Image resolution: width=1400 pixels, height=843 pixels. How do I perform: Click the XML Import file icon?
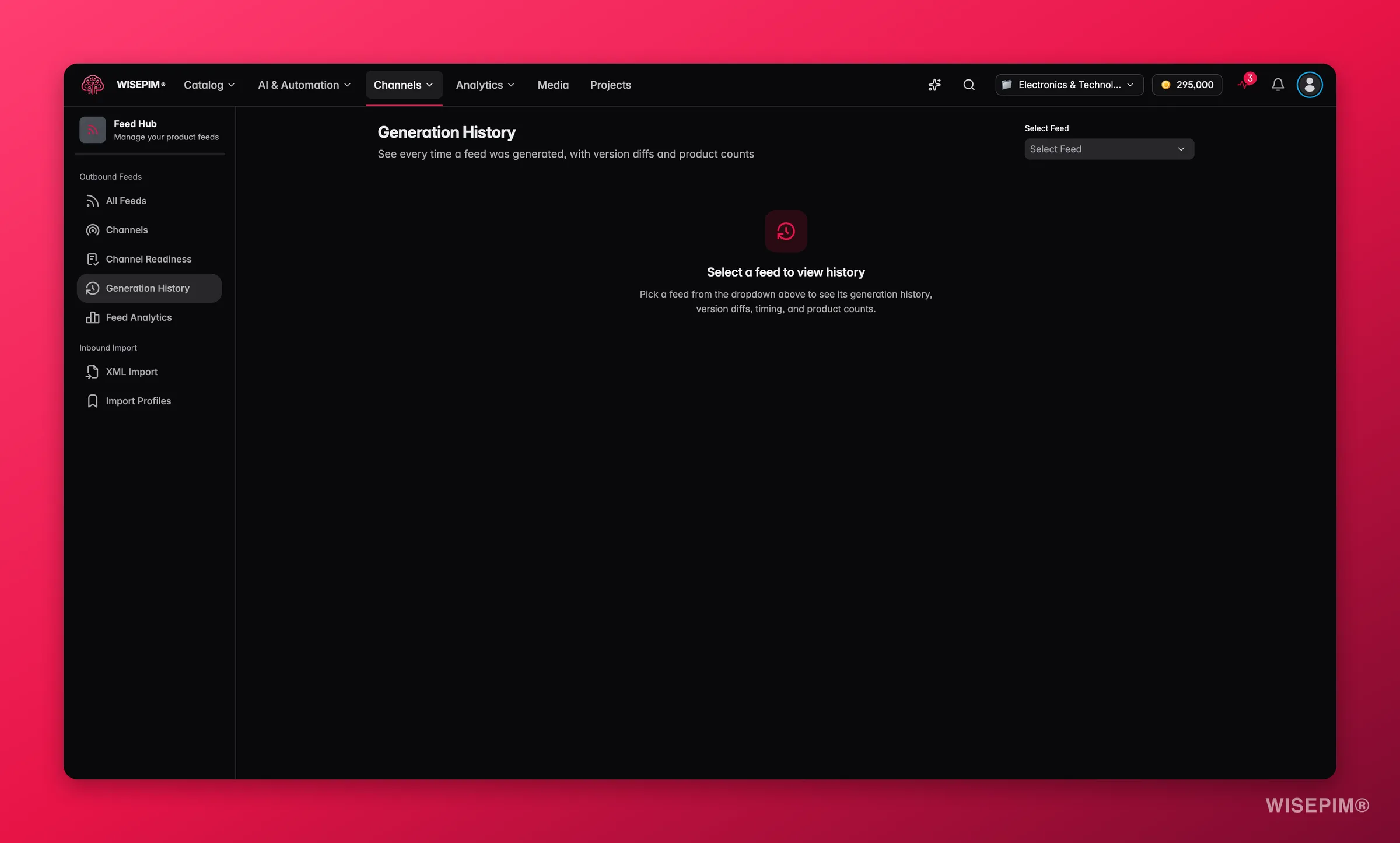tap(92, 372)
